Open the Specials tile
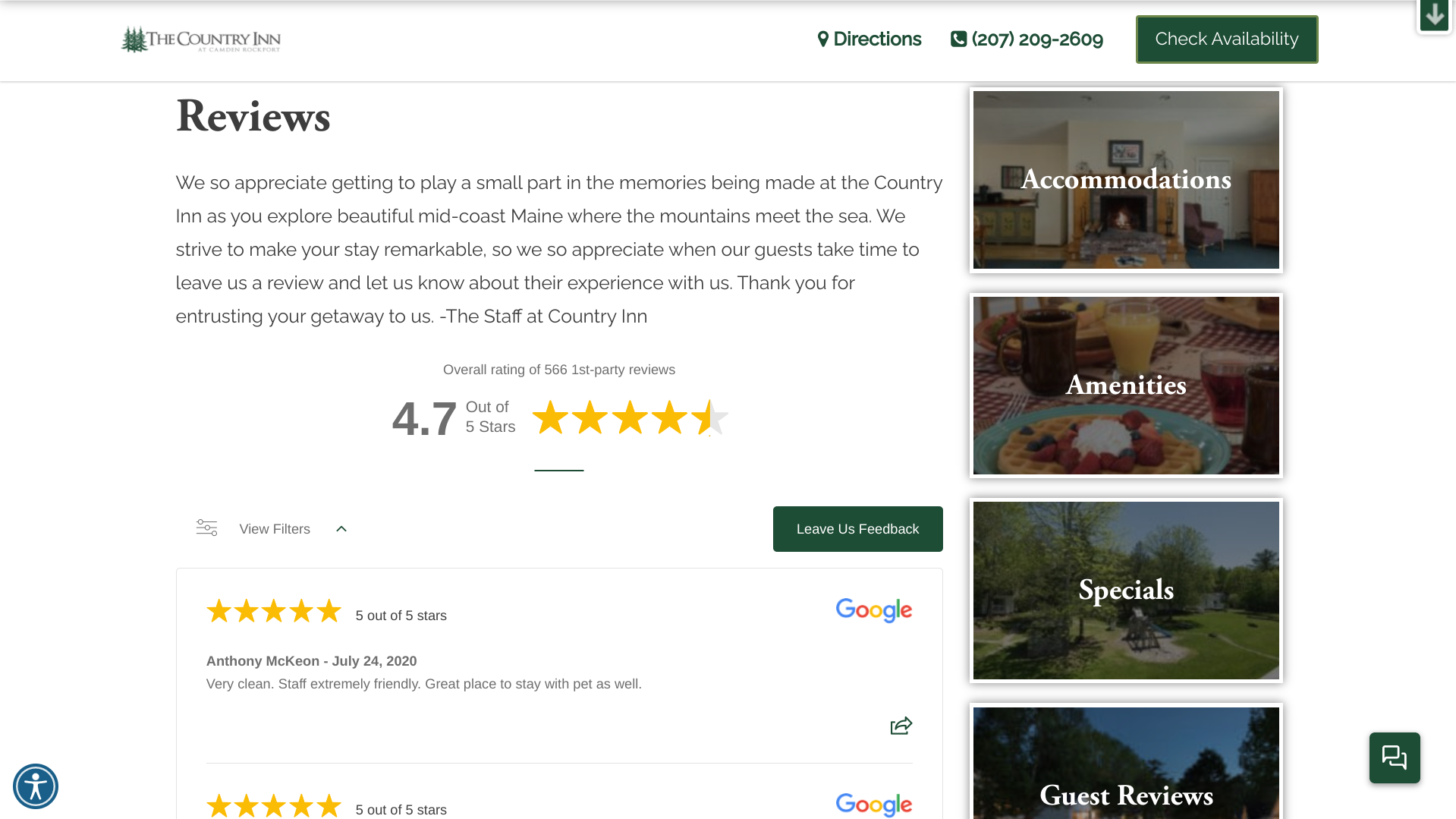The image size is (1456, 819). tap(1126, 591)
